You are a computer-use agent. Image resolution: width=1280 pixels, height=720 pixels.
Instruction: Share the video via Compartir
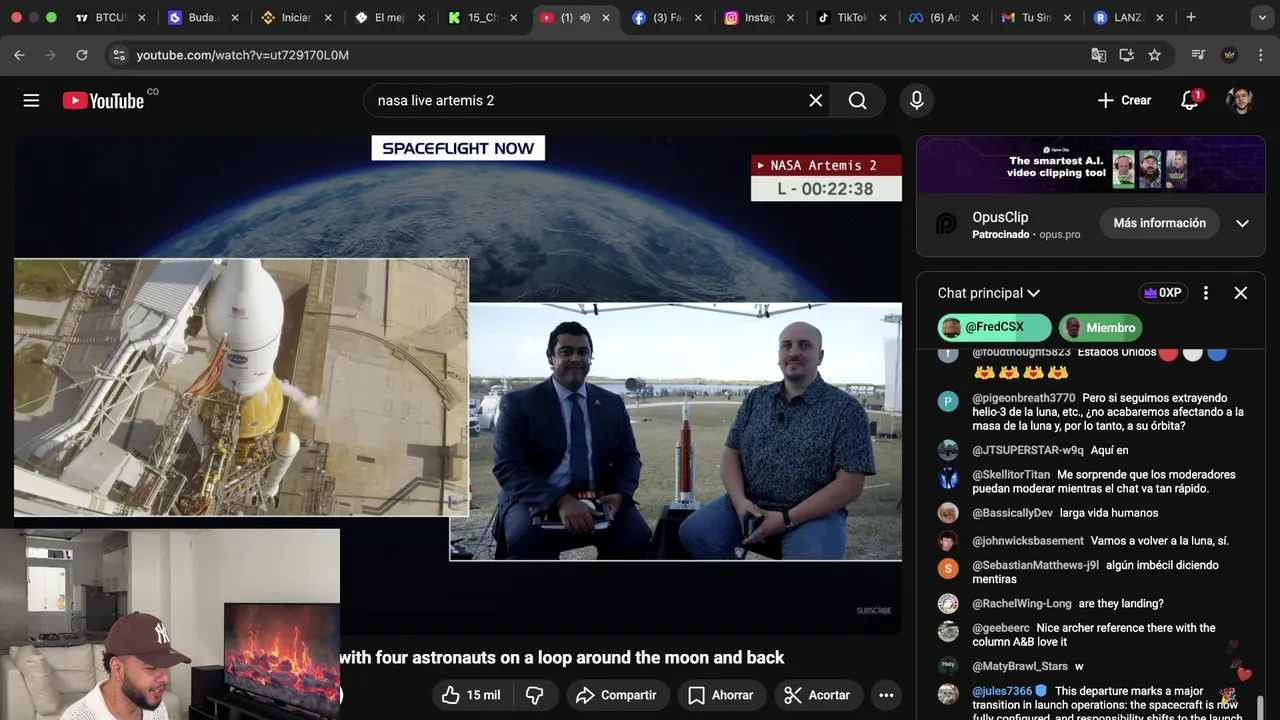(x=617, y=695)
